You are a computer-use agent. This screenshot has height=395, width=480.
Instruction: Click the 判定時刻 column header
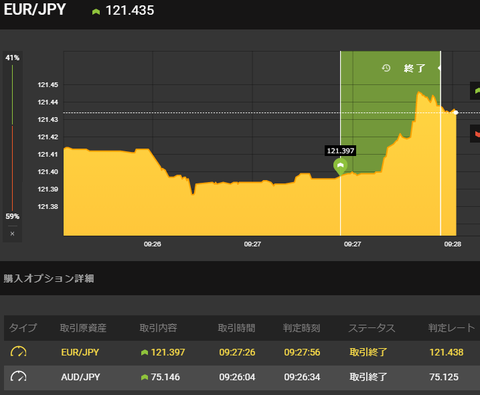[x=302, y=328]
